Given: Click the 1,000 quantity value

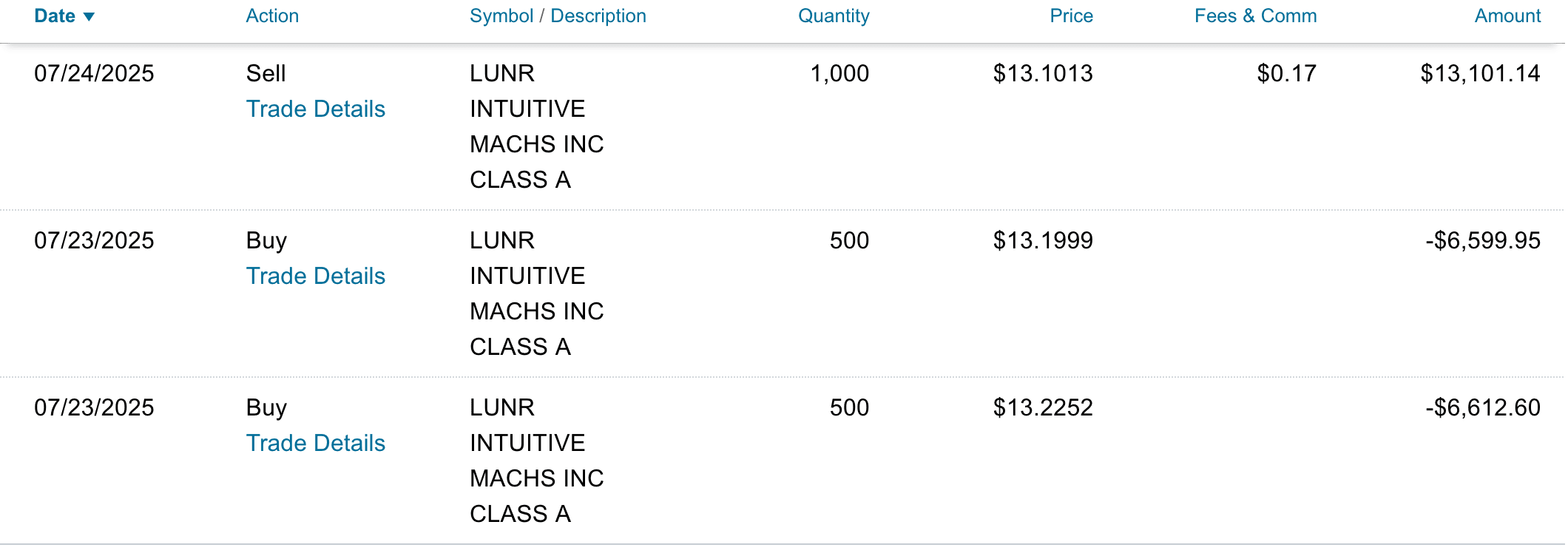Looking at the screenshot, I should point(839,74).
